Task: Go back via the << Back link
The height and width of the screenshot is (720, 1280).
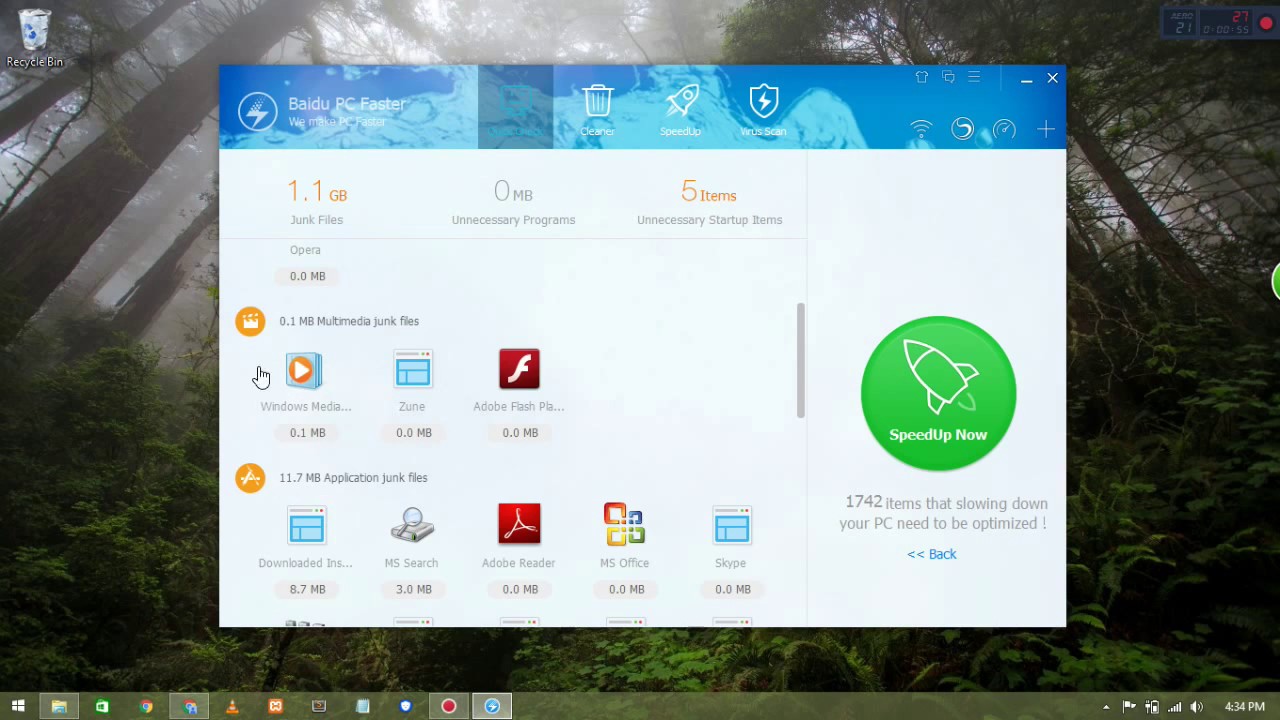Action: tap(932, 554)
